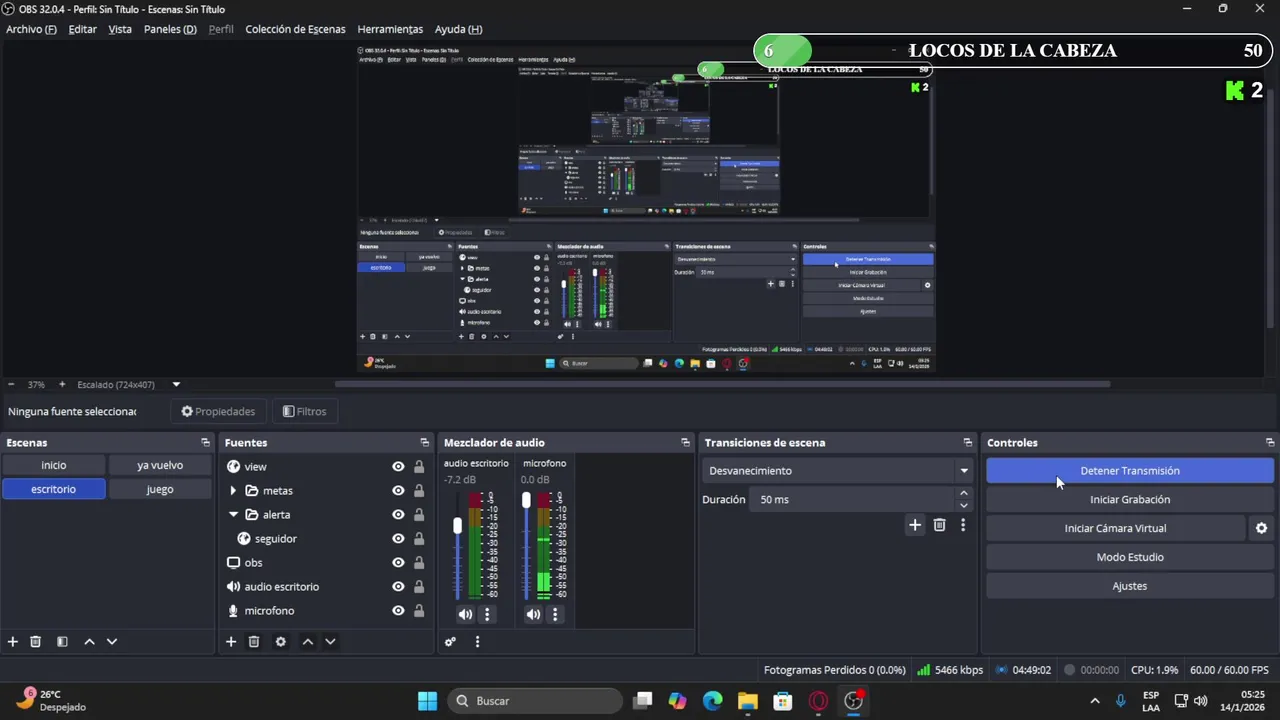Open source properties gear in Fuentes toolbar
Image resolution: width=1280 pixels, height=720 pixels.
pos(281,642)
